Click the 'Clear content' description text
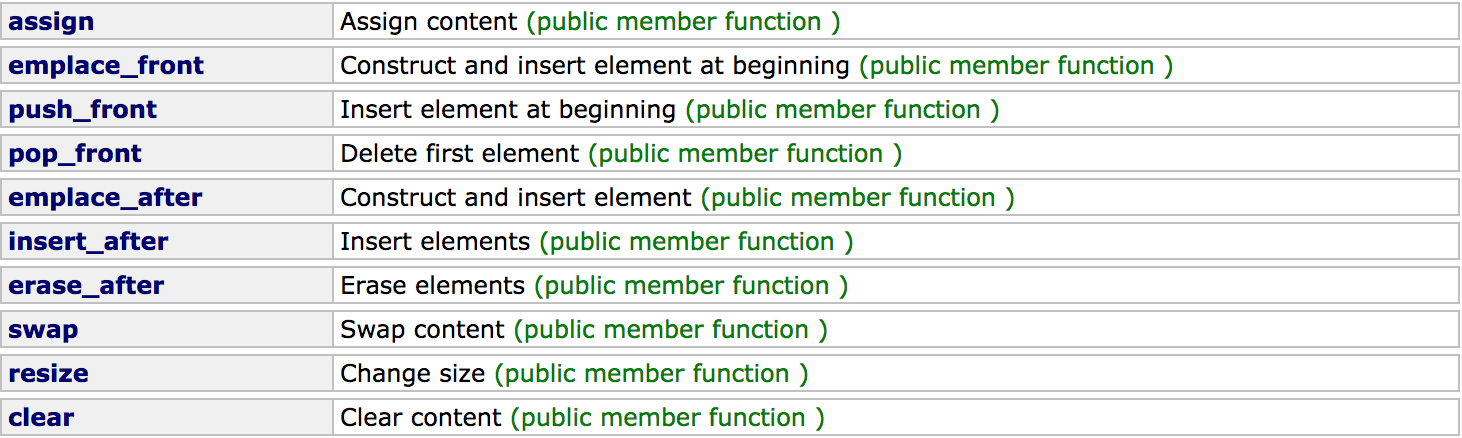Screen dimensions: 1462x438 click(421, 418)
